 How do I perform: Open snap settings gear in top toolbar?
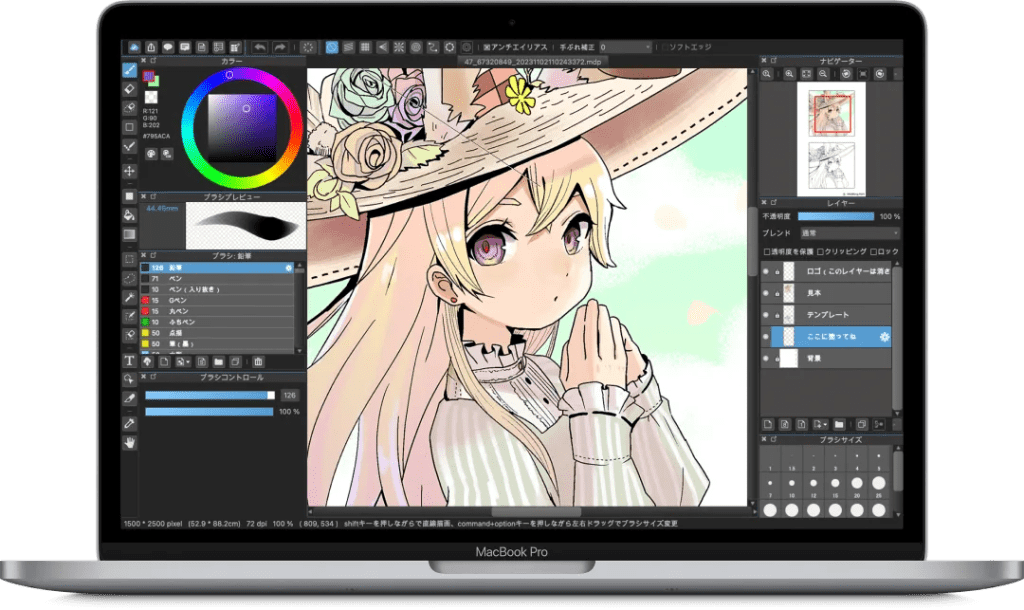(x=450, y=47)
